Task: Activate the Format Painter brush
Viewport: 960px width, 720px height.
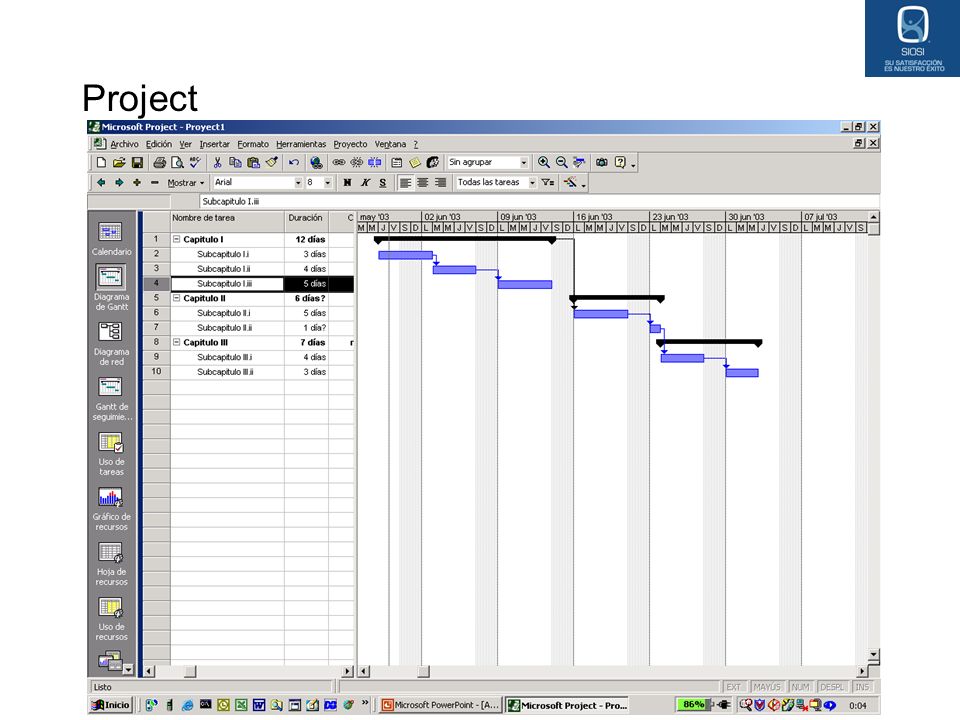Action: point(272,162)
